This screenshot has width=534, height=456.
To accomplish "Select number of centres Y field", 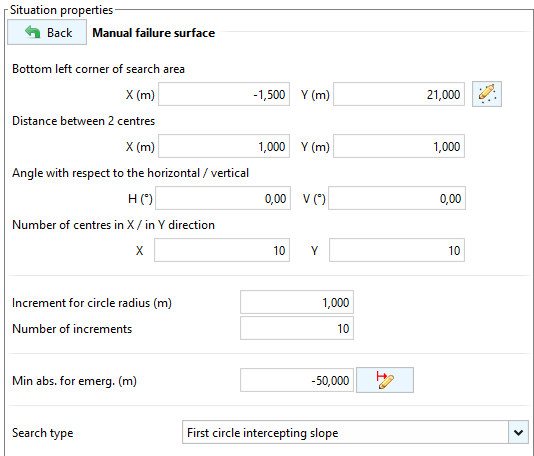I will click(397, 250).
